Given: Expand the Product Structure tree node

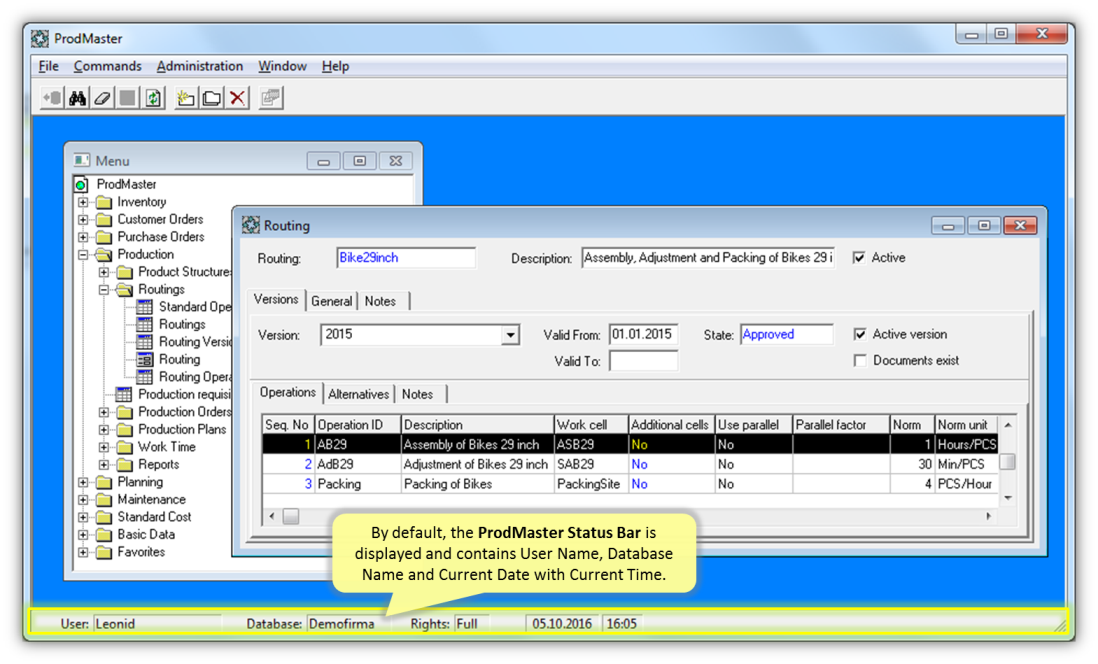Looking at the screenshot, I should coord(104,272).
